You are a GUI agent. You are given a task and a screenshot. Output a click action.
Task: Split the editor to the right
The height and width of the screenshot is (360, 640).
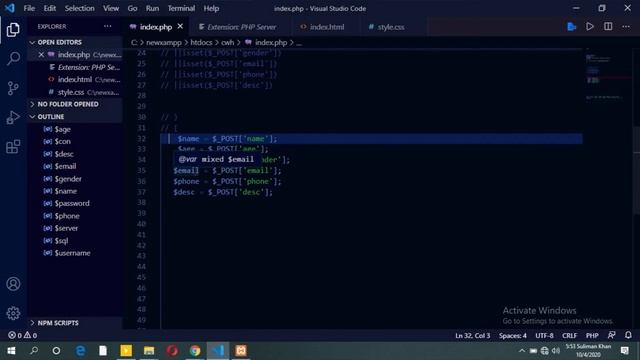608,27
